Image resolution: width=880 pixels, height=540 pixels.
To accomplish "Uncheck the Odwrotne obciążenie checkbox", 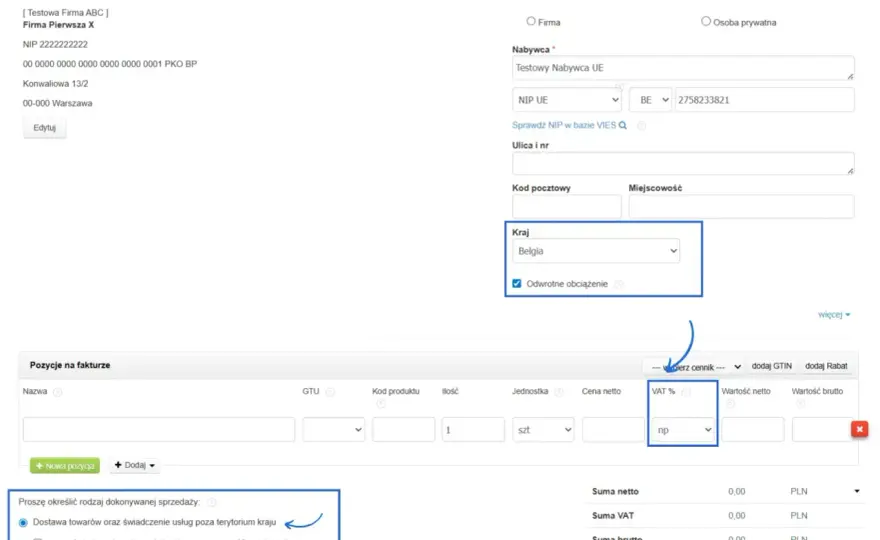I will tap(516, 283).
